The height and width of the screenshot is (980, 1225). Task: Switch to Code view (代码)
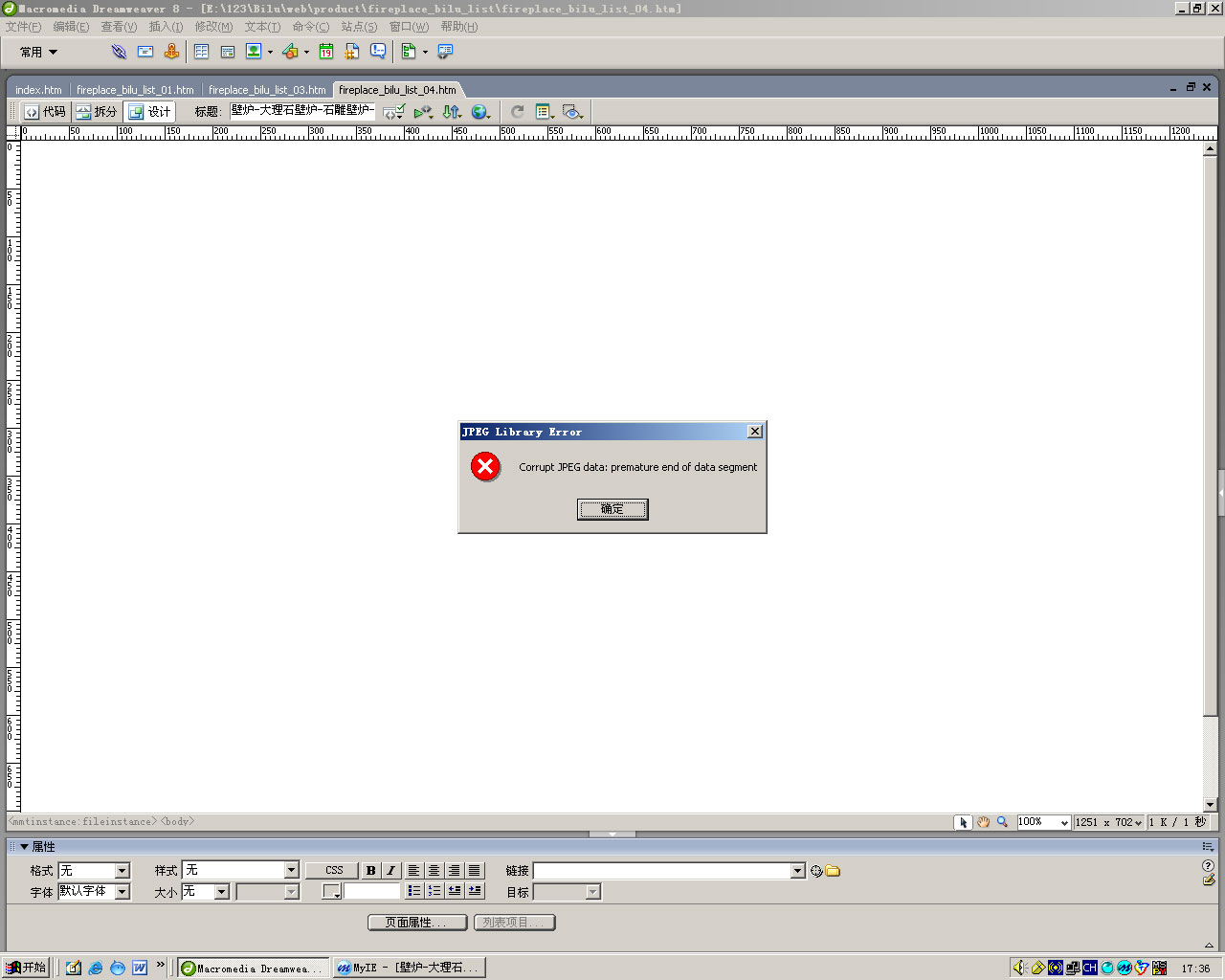point(45,112)
